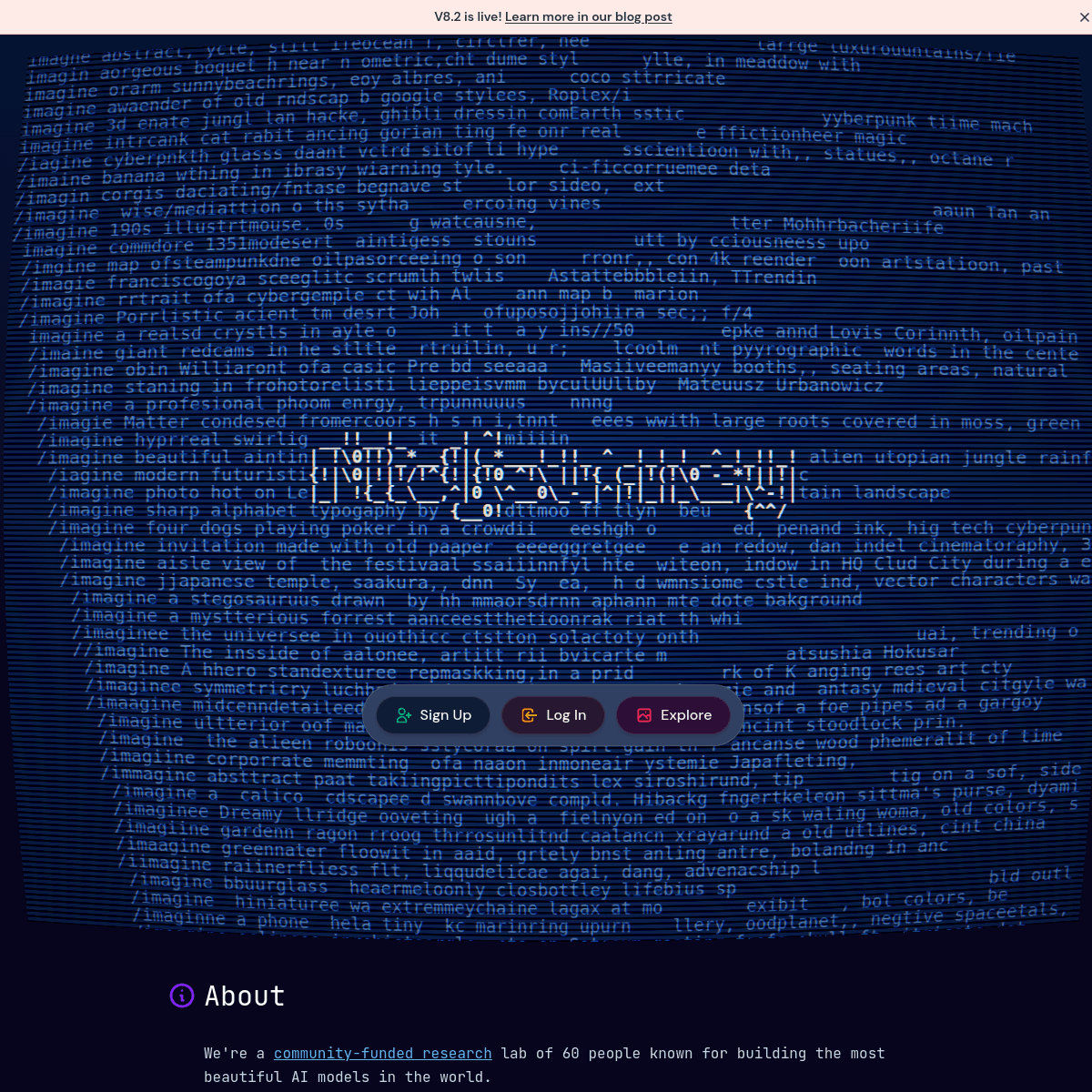Click the About heading
The width and height of the screenshot is (1092, 1092).
tap(245, 996)
